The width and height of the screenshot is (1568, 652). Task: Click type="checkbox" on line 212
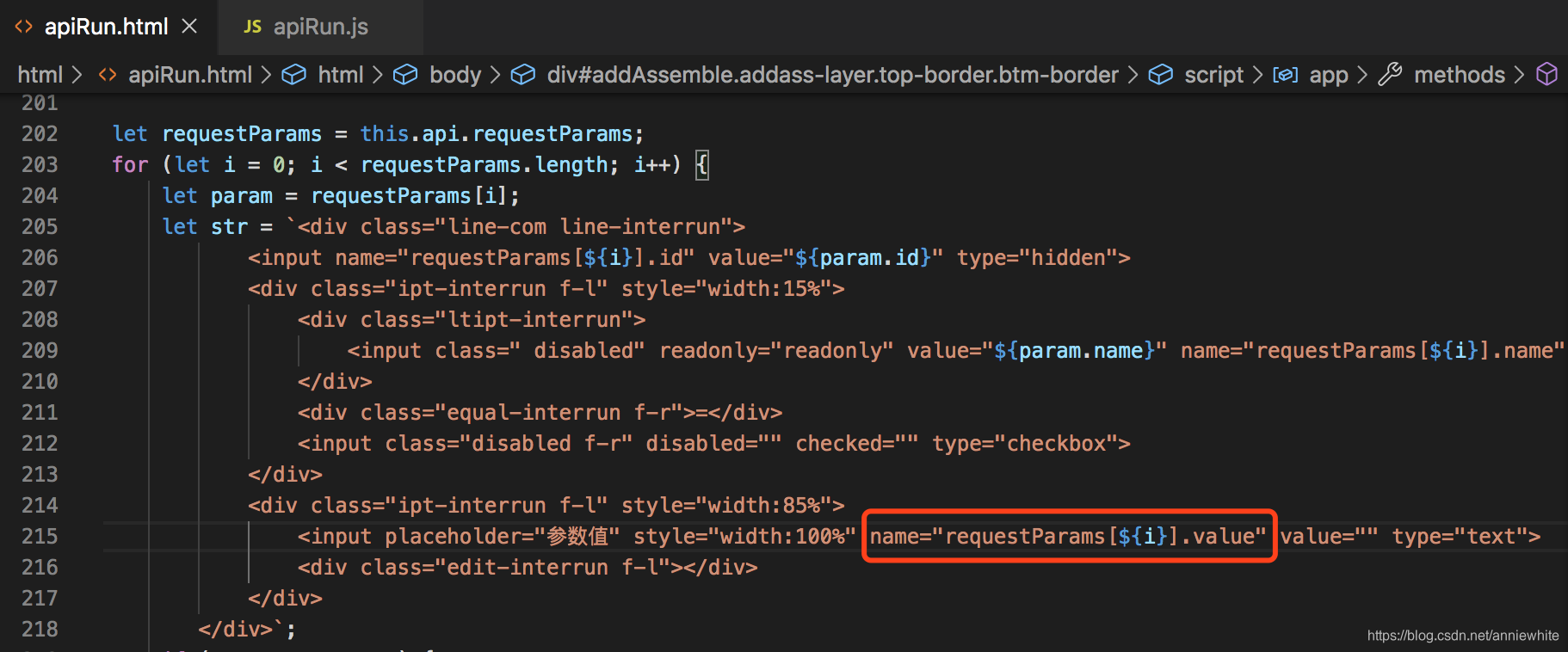point(1025,444)
